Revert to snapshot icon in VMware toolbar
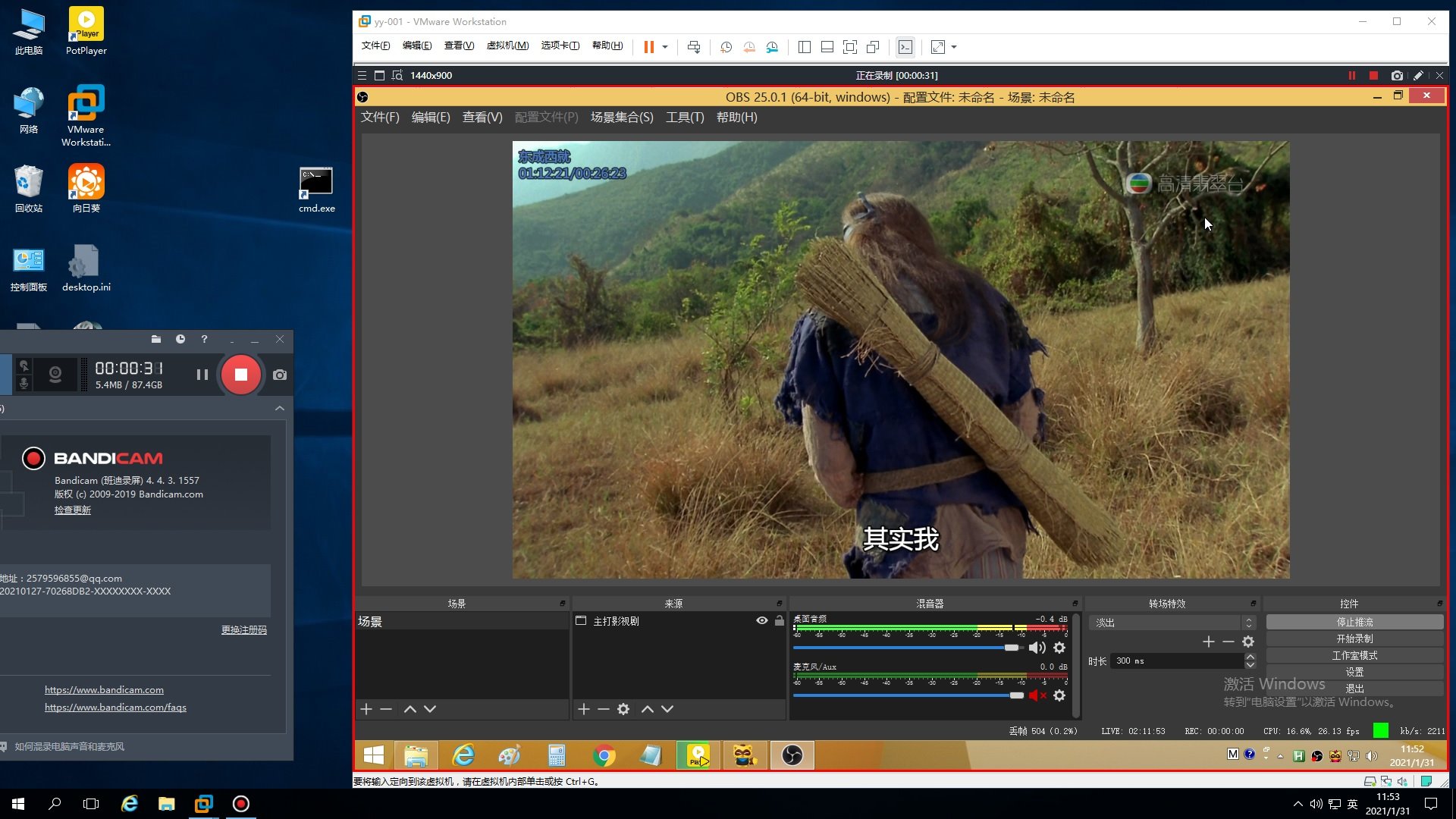The height and width of the screenshot is (819, 1456). click(749, 47)
